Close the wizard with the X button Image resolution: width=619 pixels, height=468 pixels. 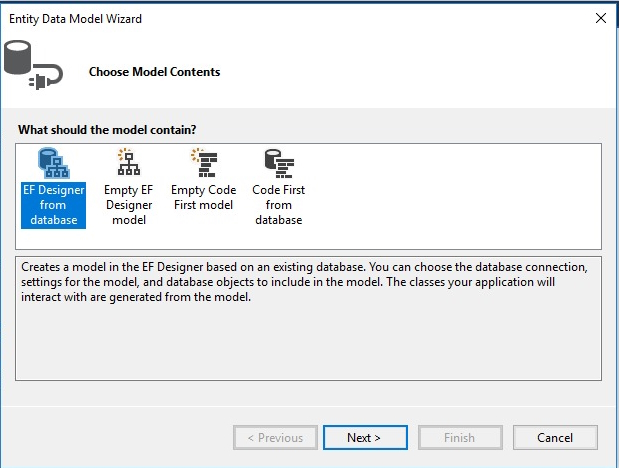(x=600, y=18)
